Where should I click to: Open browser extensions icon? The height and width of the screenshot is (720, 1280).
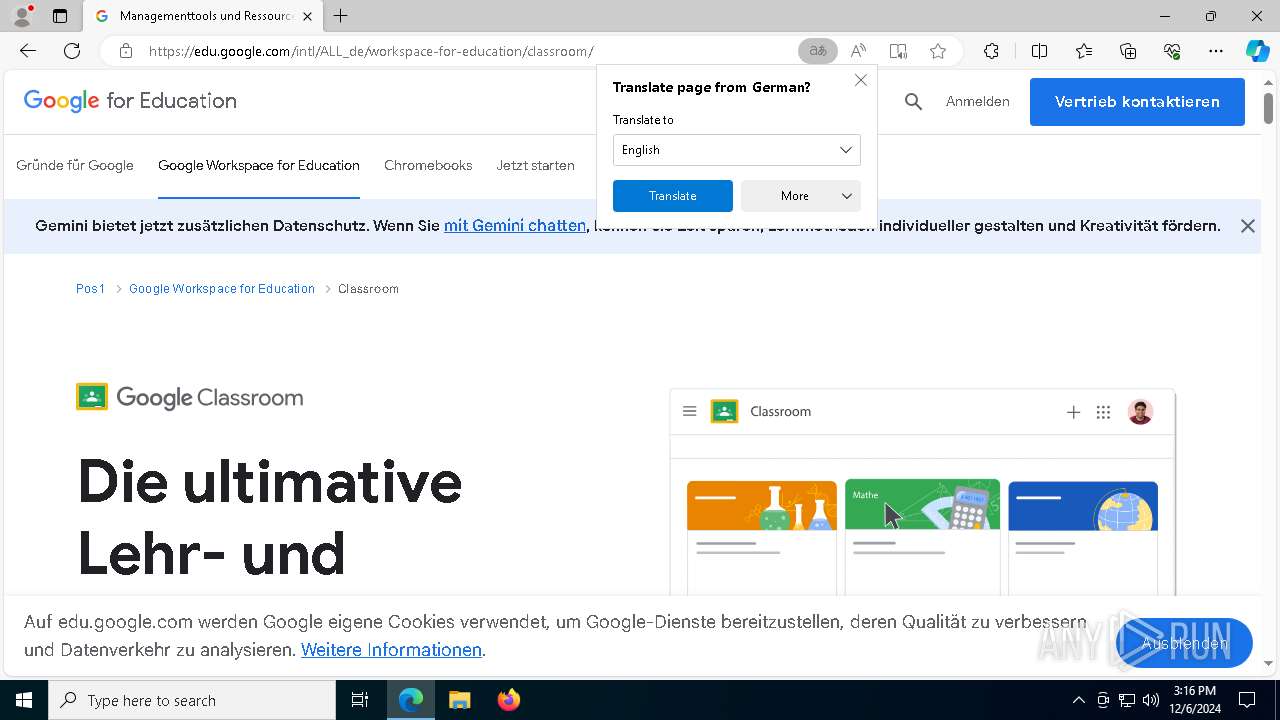coord(991,51)
